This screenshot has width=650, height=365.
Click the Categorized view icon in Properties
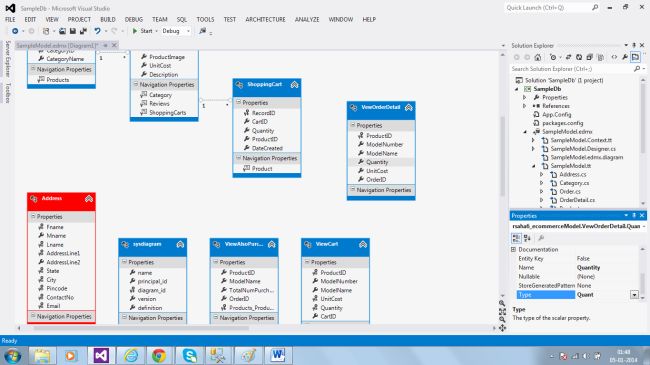pos(516,238)
